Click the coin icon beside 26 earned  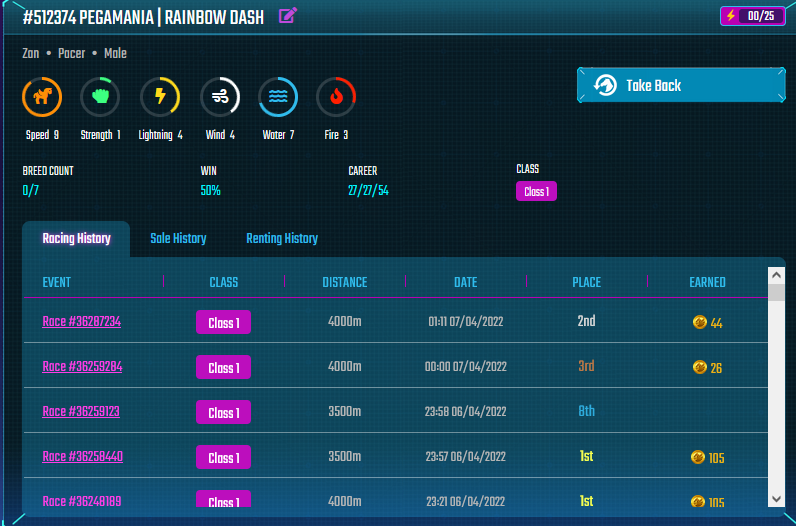(700, 367)
